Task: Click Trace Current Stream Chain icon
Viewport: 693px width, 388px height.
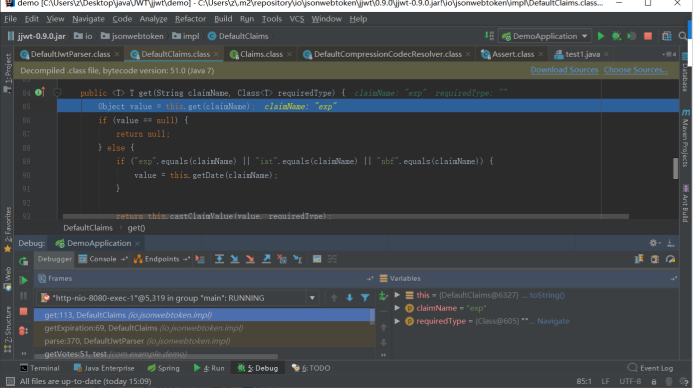Action: click(x=332, y=259)
